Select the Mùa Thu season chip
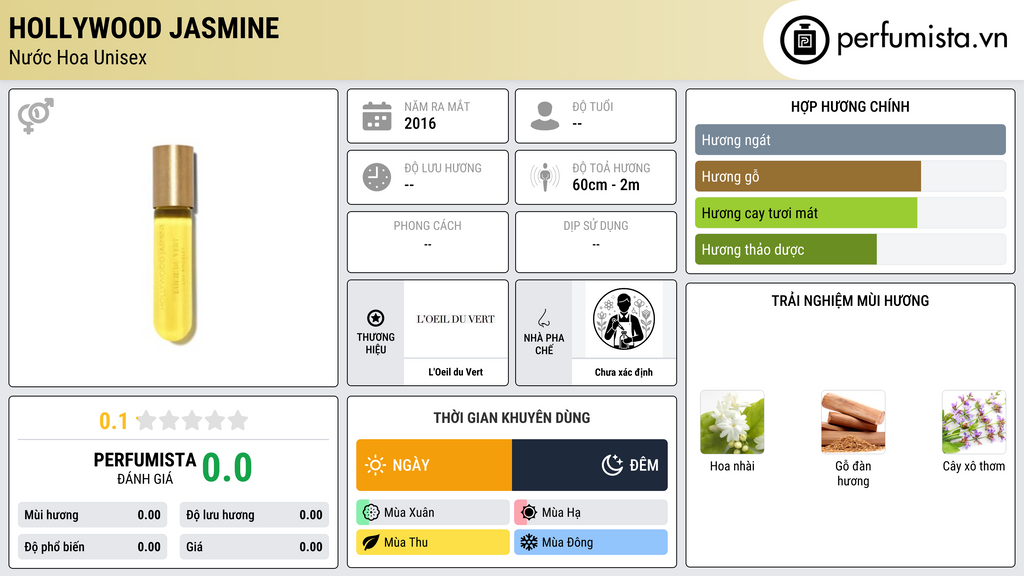The height and width of the screenshot is (576, 1024). click(x=433, y=542)
